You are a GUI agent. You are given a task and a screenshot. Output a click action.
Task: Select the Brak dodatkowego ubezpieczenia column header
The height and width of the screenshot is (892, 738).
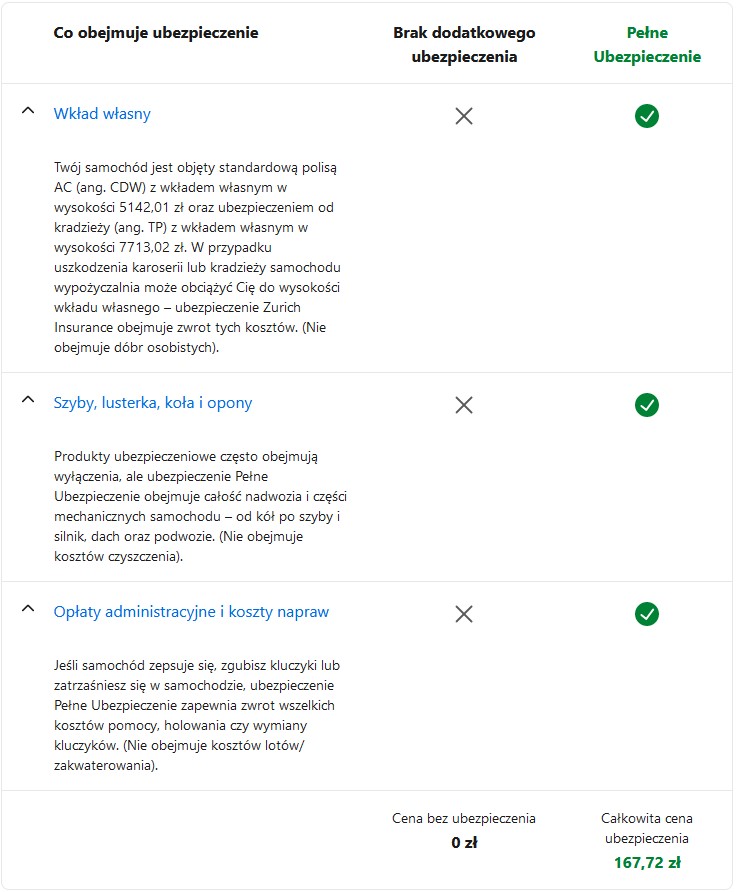464,44
